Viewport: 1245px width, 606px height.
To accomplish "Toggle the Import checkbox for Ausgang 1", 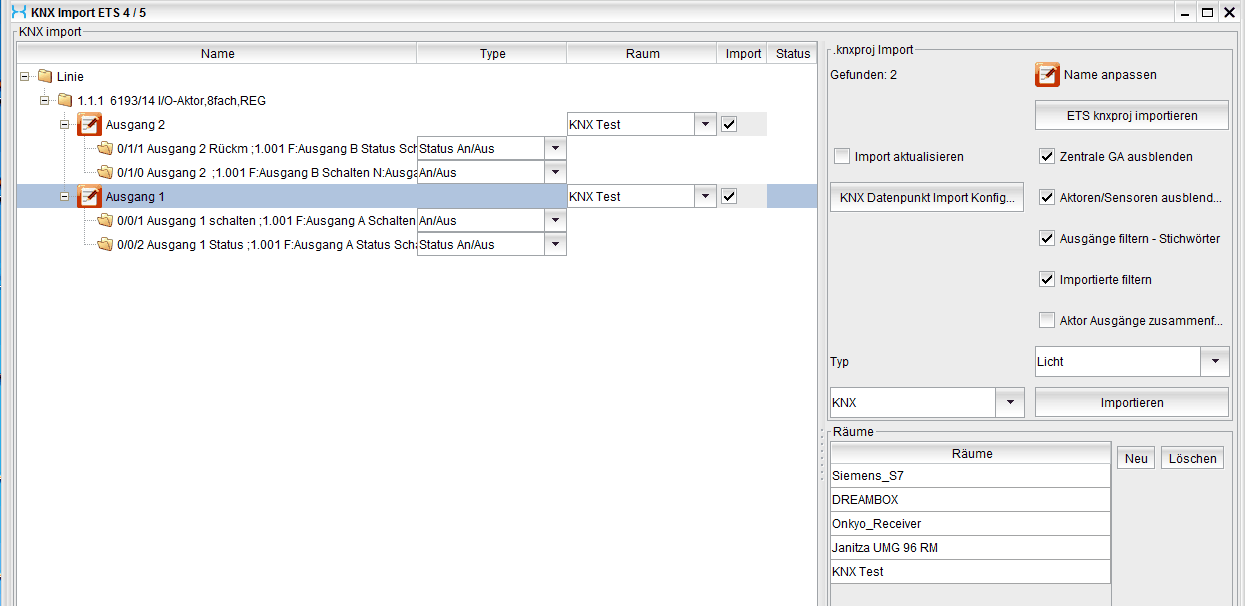I will pos(729,196).
